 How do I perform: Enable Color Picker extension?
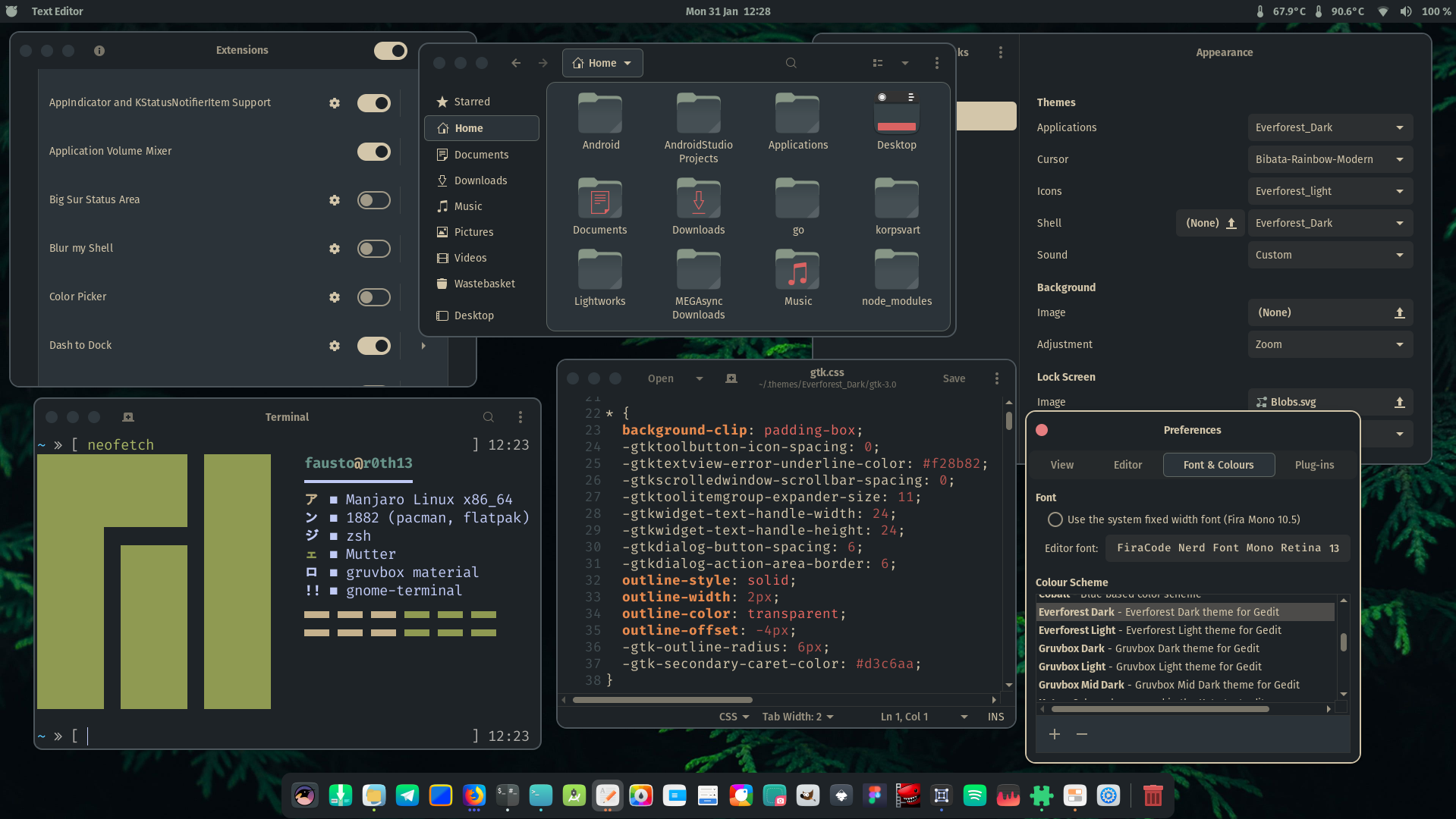(374, 297)
